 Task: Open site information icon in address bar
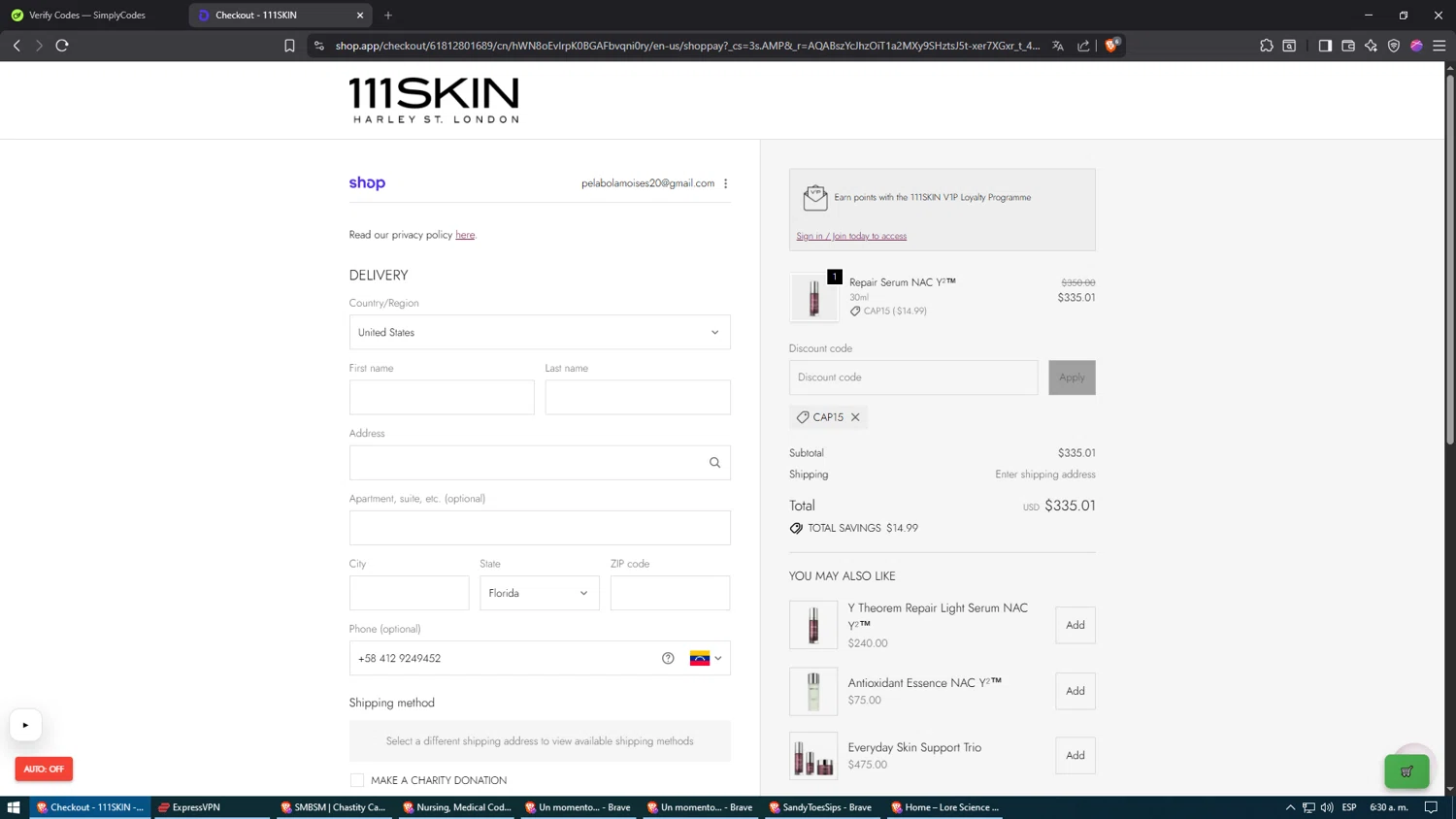pyautogui.click(x=319, y=46)
